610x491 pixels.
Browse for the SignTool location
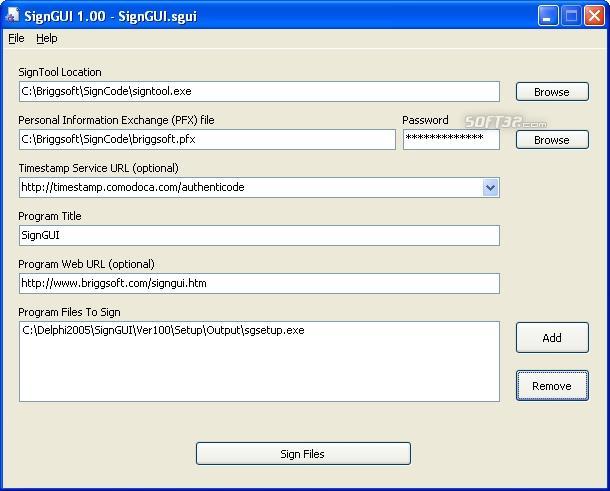tap(552, 91)
